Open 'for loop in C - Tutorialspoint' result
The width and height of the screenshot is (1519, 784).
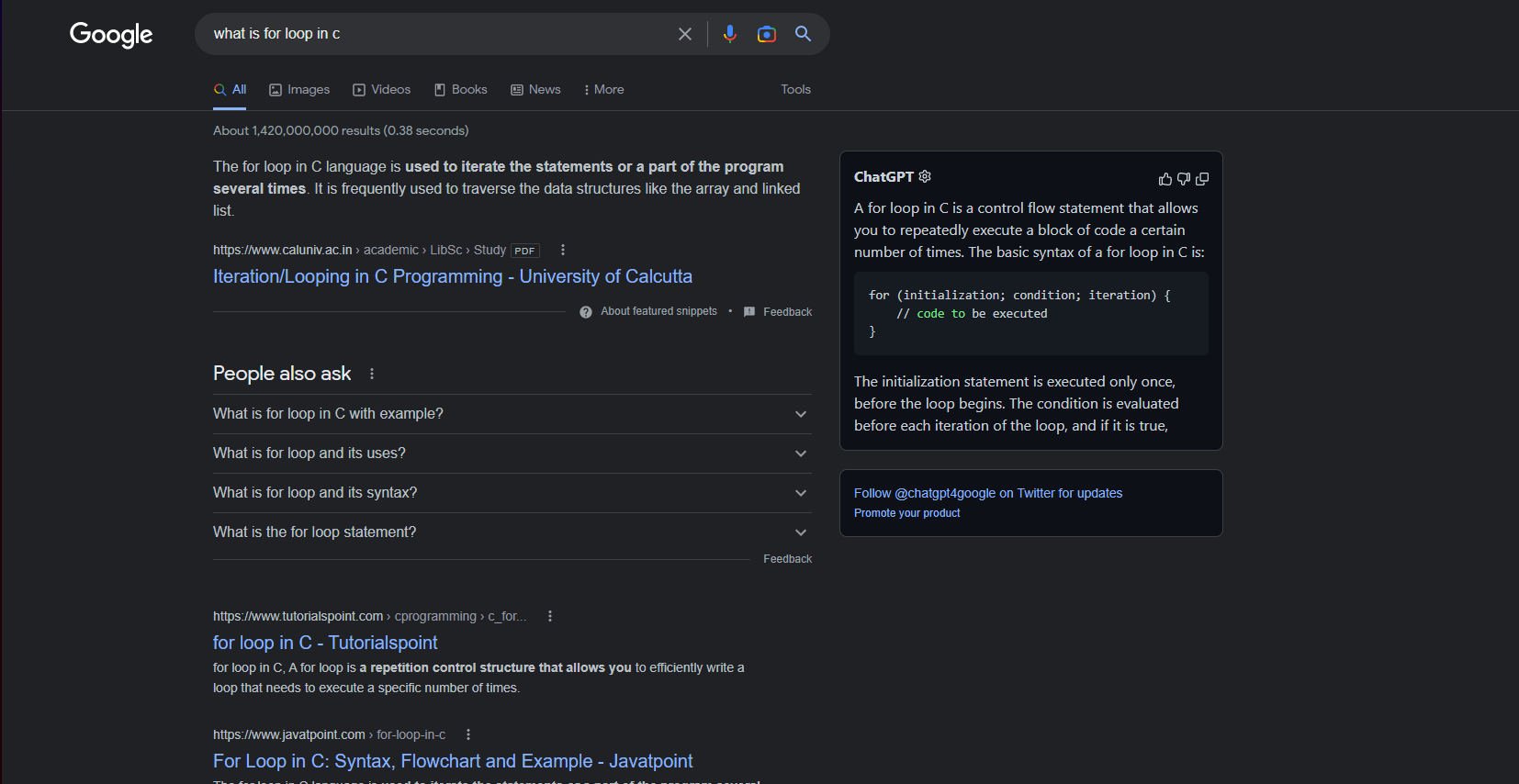click(x=325, y=643)
